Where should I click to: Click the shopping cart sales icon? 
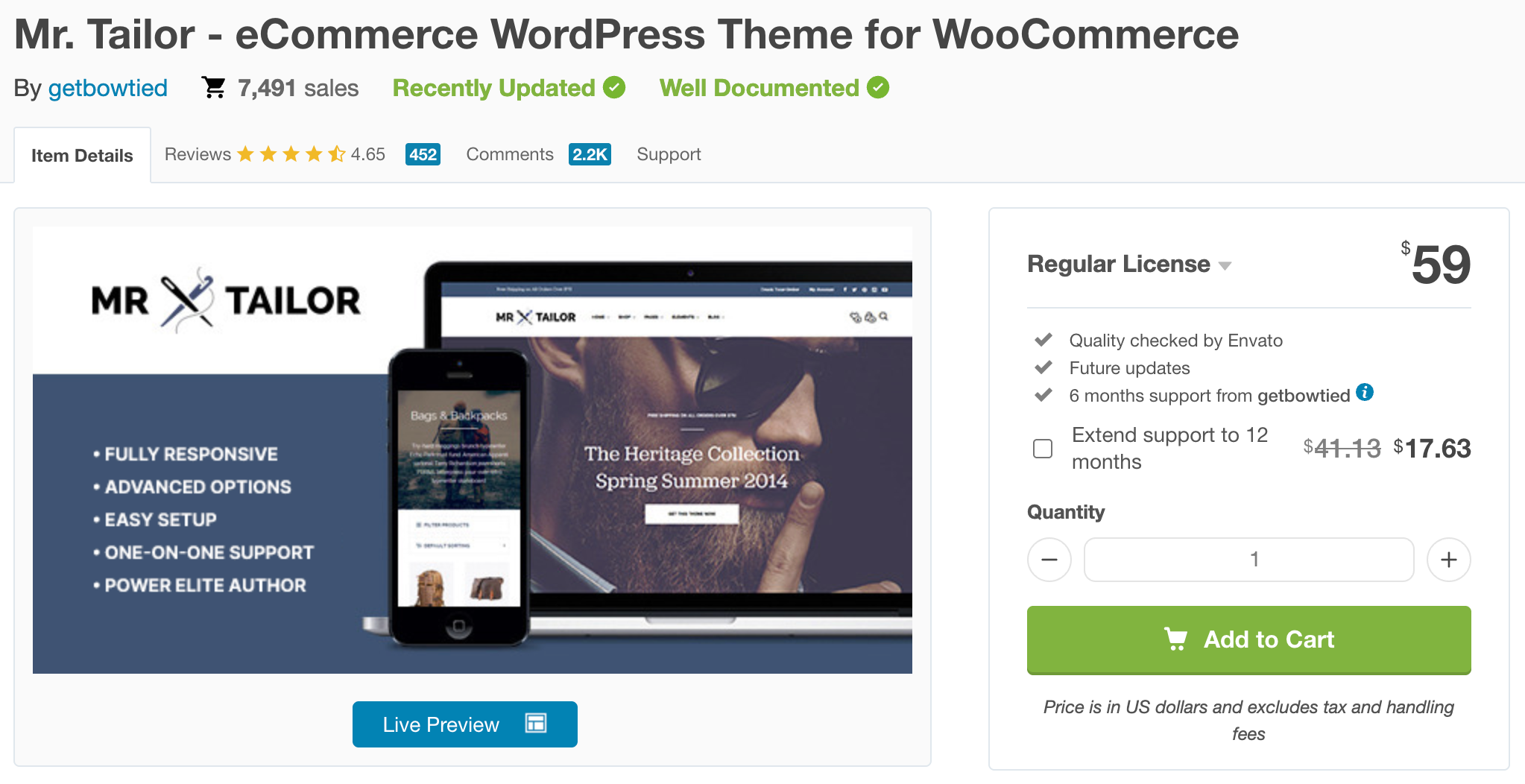213,87
